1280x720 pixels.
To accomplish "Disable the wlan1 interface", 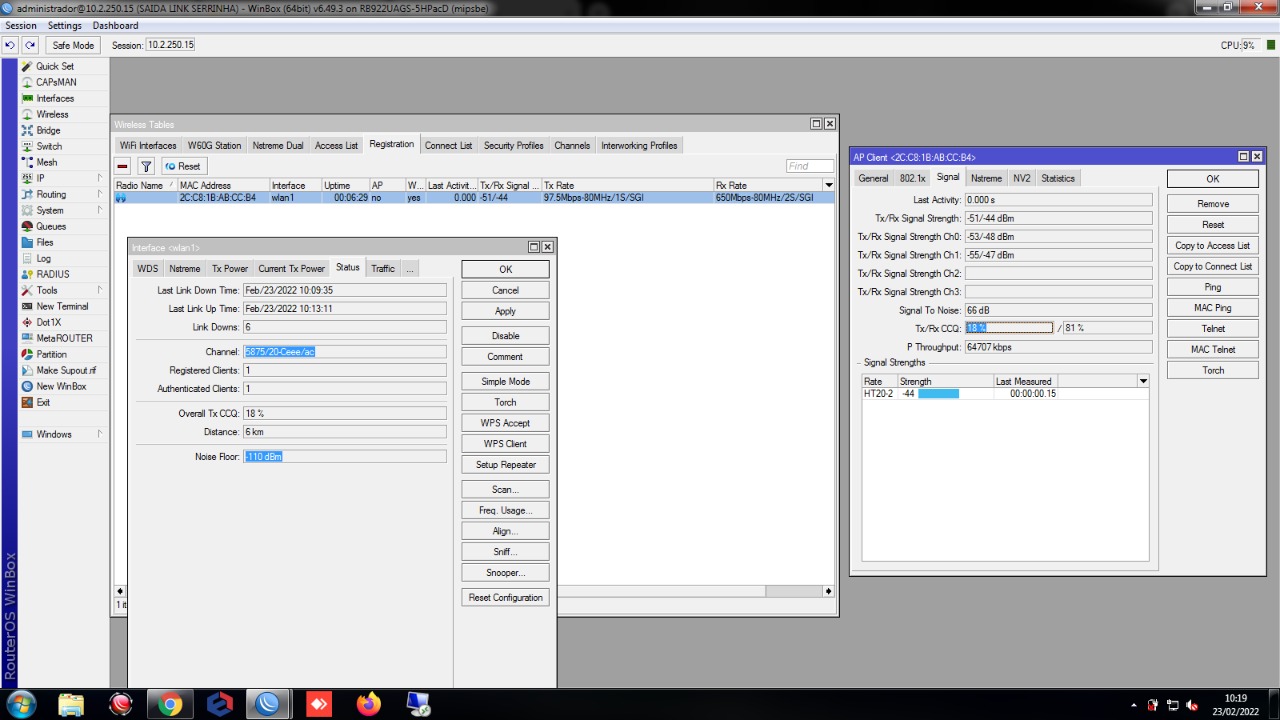I will pyautogui.click(x=505, y=335).
